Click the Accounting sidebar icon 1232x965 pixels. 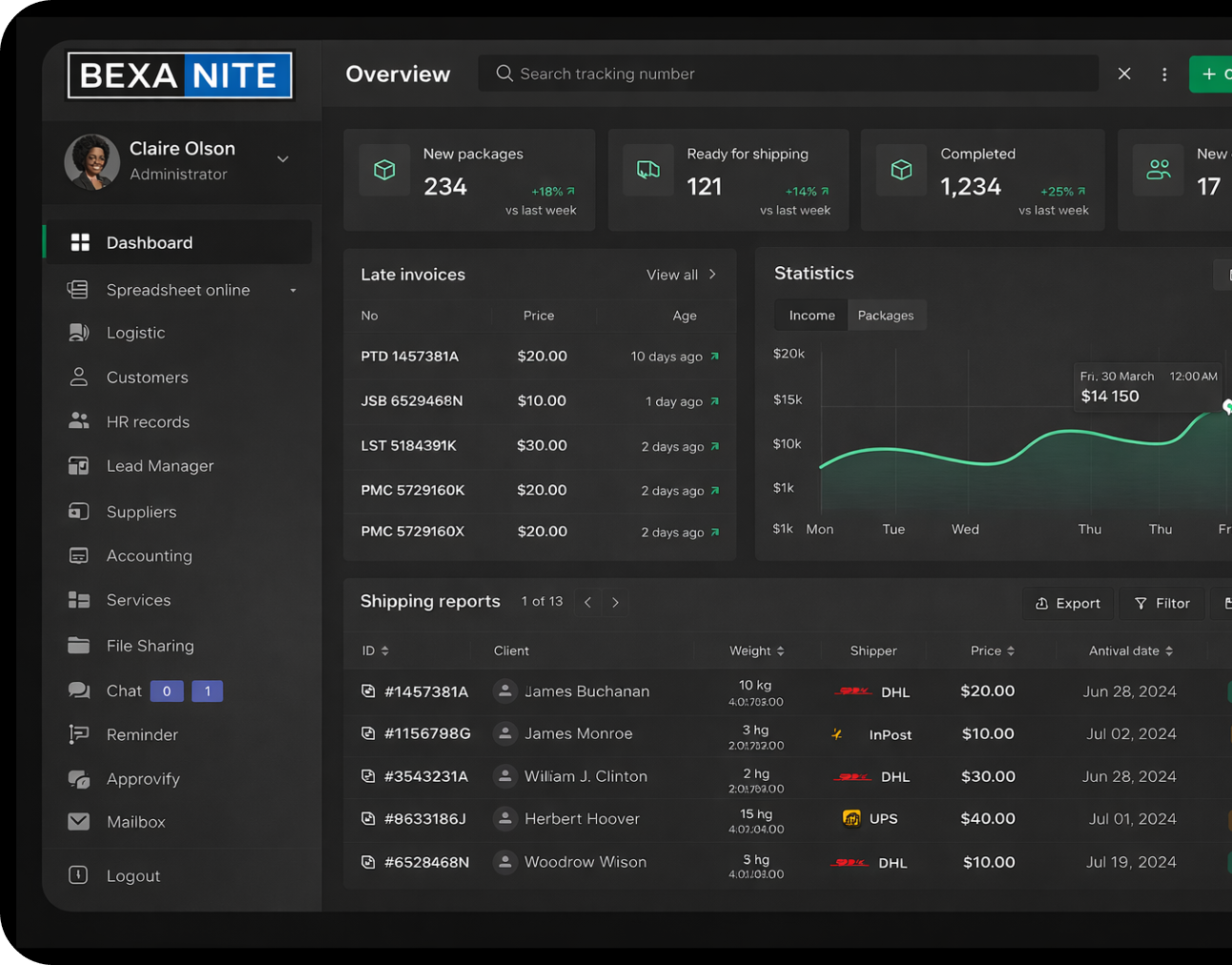[79, 555]
